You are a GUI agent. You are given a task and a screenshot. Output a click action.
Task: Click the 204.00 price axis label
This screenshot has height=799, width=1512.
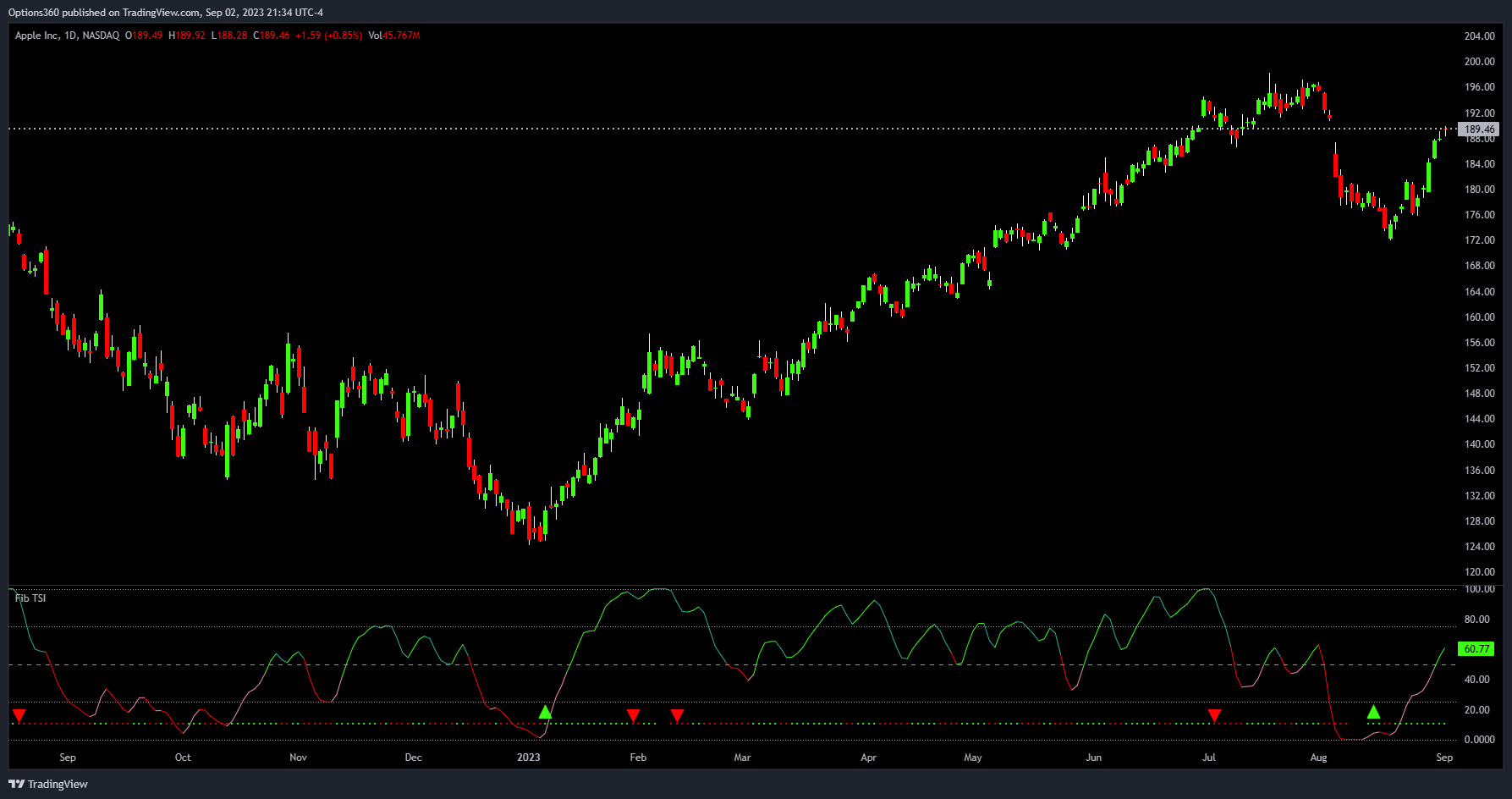[1480, 36]
